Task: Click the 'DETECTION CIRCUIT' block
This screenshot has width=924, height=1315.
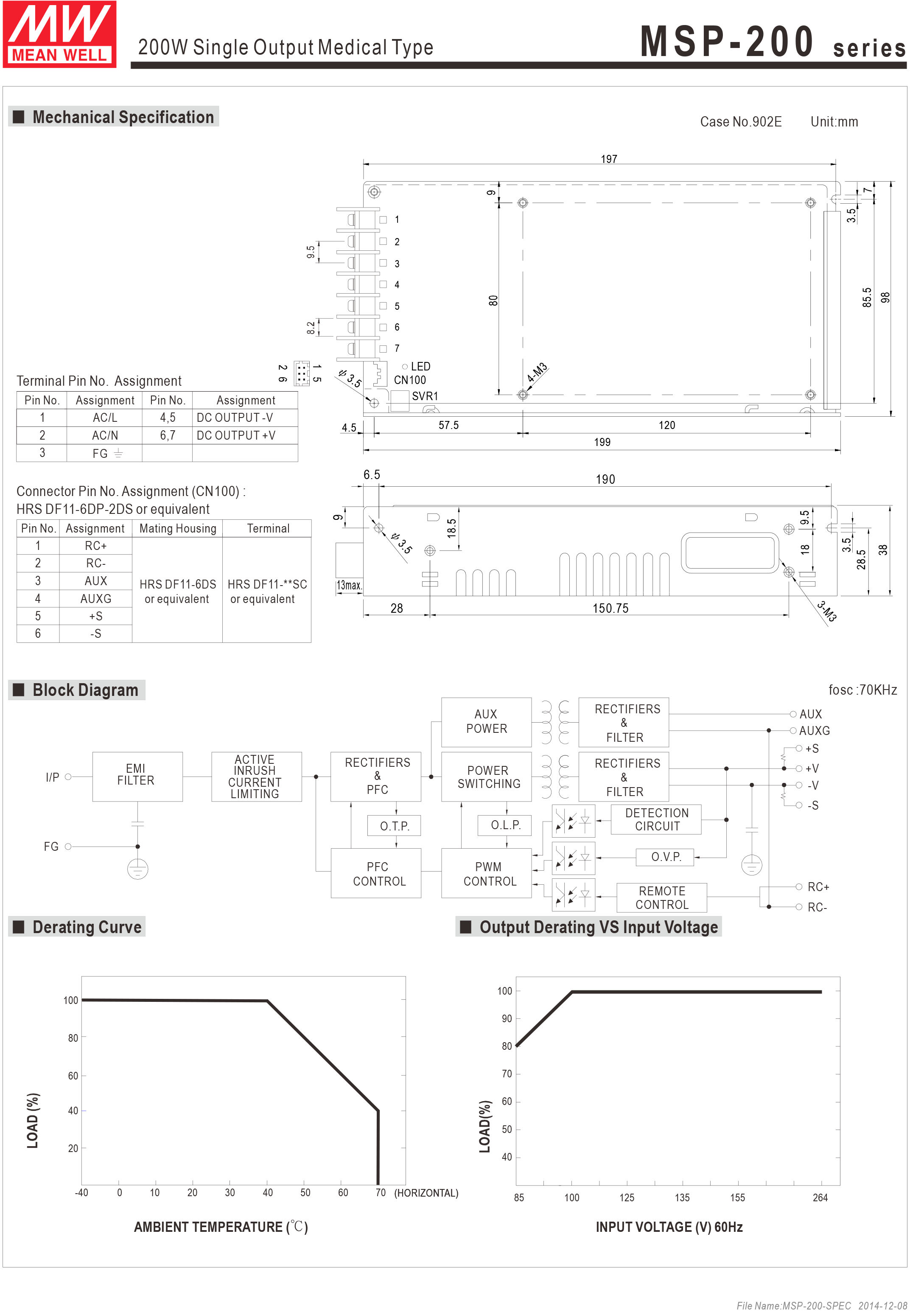Action: pos(656,819)
